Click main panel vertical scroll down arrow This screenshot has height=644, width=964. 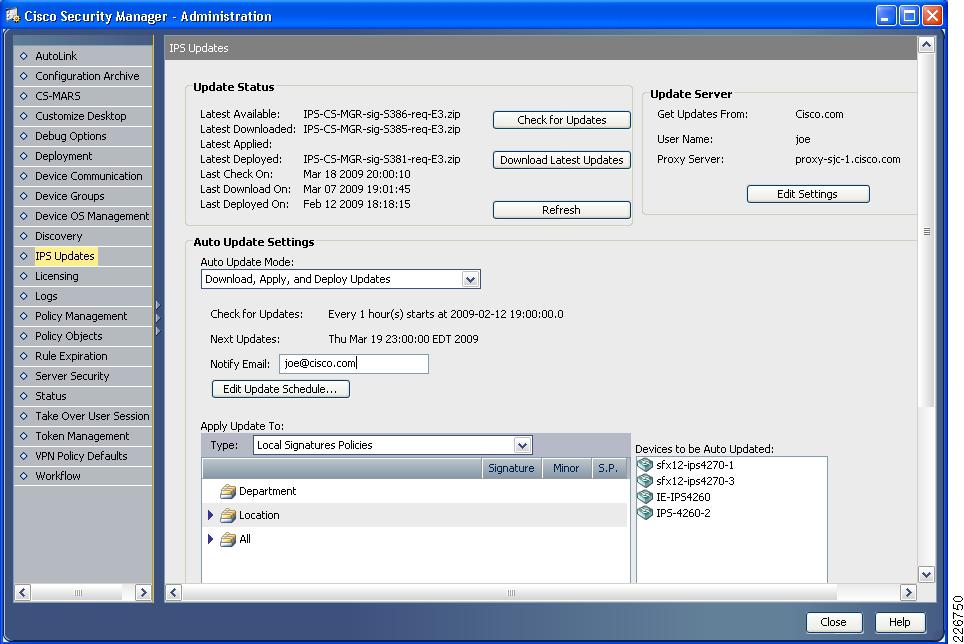point(926,575)
